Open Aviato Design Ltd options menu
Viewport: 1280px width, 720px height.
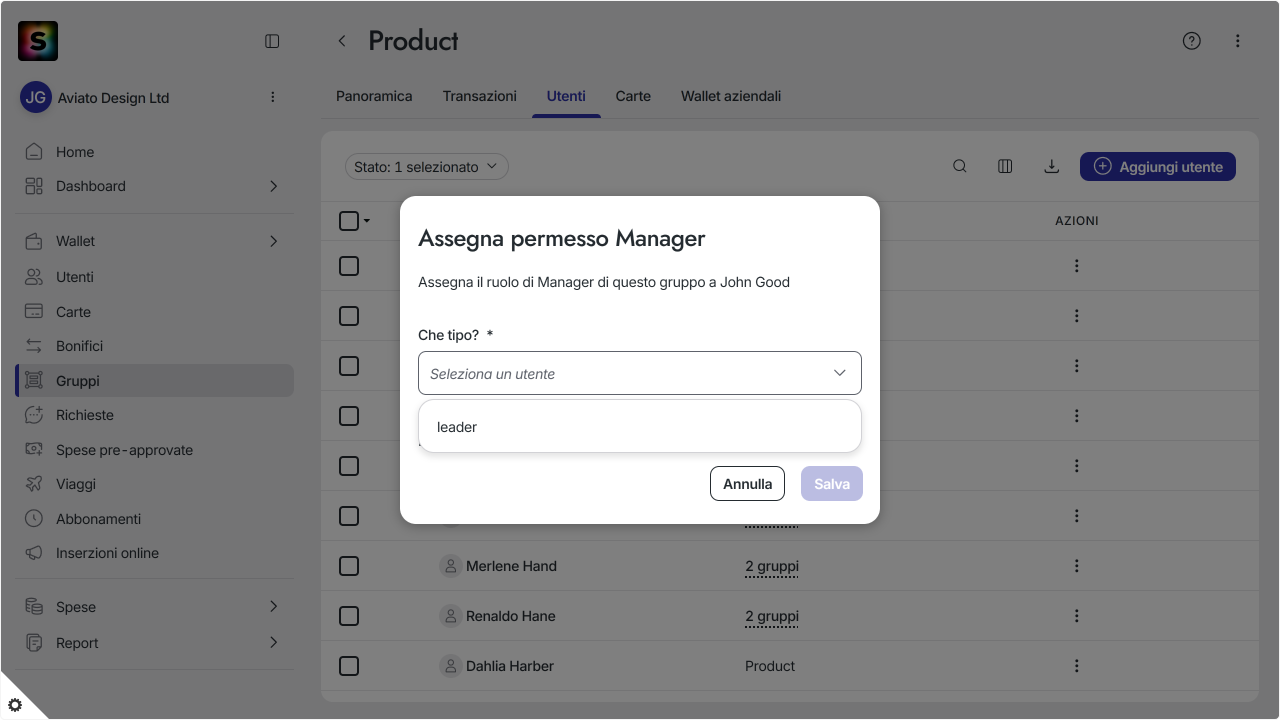click(x=272, y=97)
